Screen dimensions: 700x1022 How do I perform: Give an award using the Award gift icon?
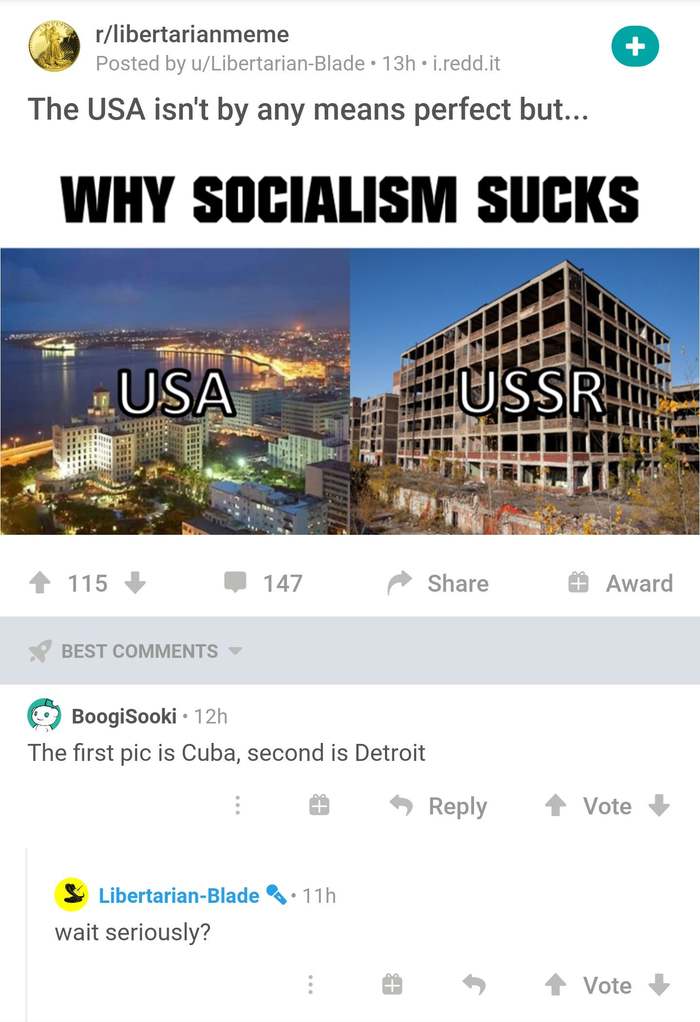[x=578, y=582]
